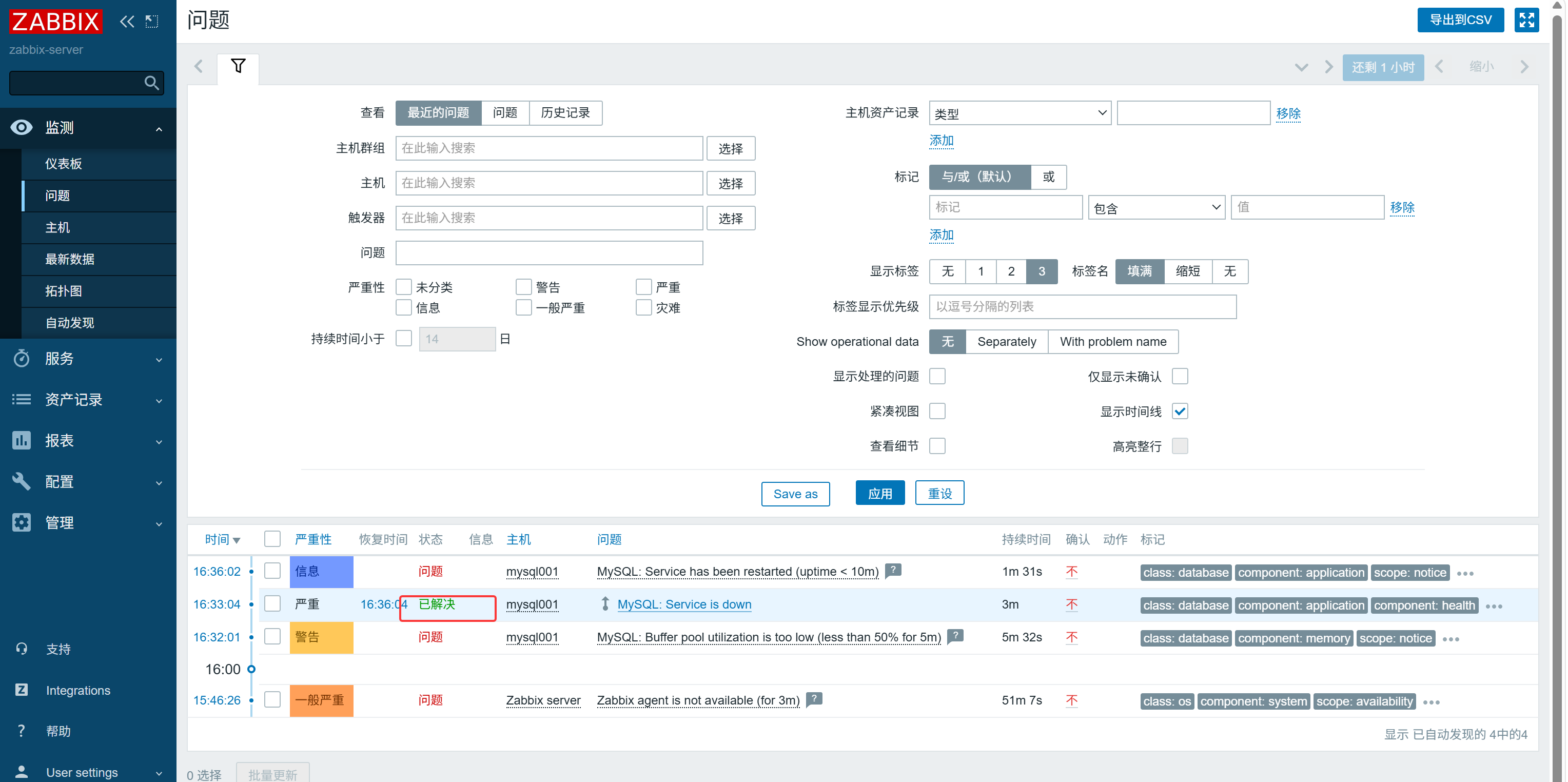
Task: Select the 16:36:02 problem row checkbox
Action: 272,571
